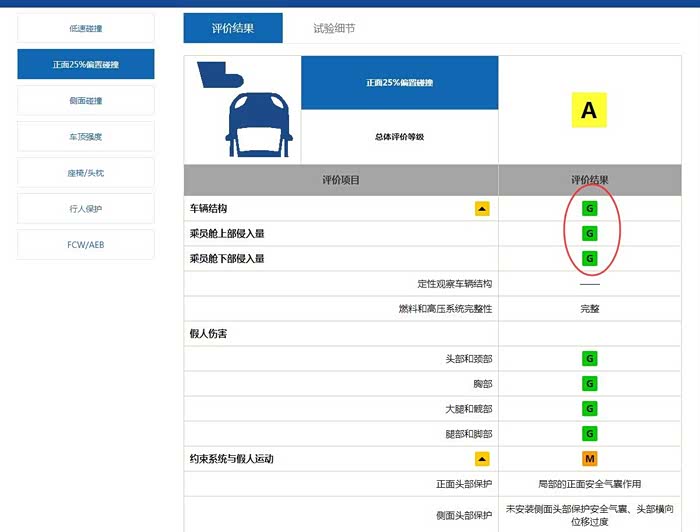700x532 pixels.
Task: Open the FCW/AEB sidebar item
Action: pos(86,245)
